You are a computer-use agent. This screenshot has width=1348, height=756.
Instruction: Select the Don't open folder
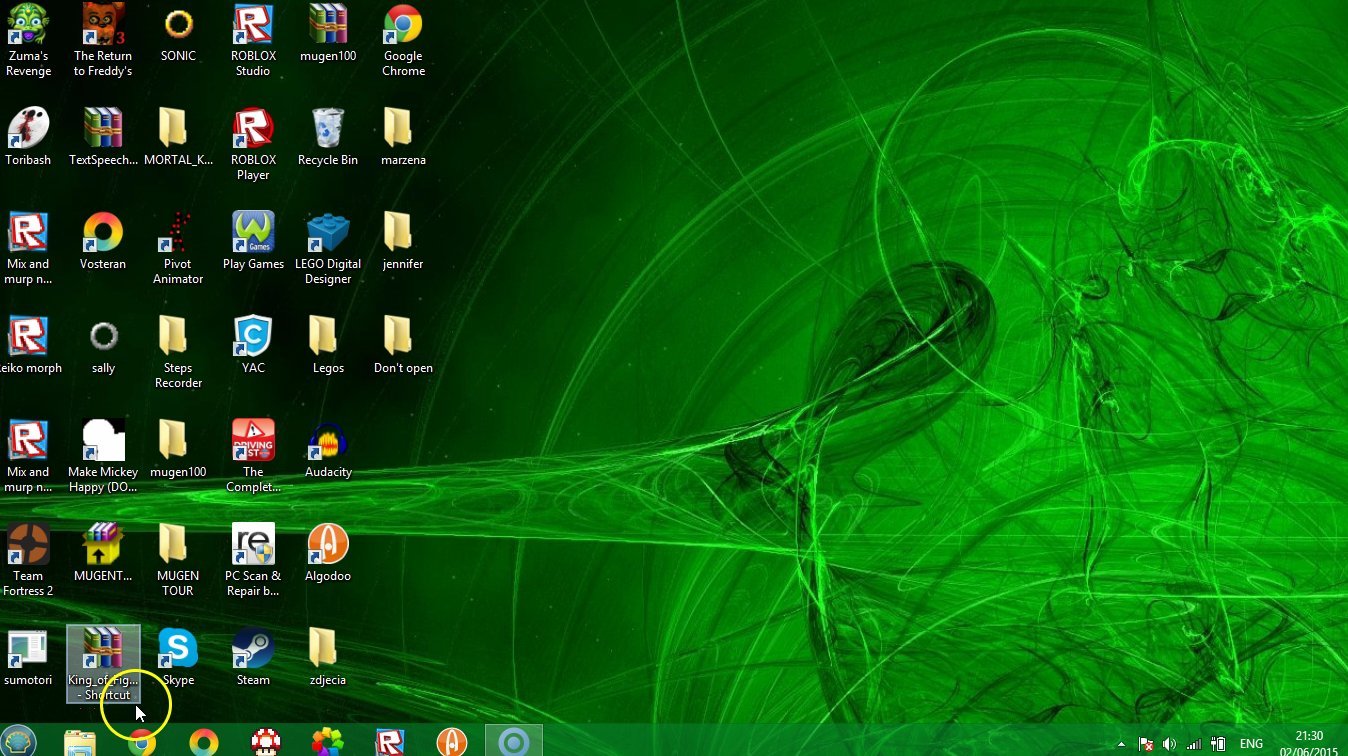pyautogui.click(x=403, y=345)
